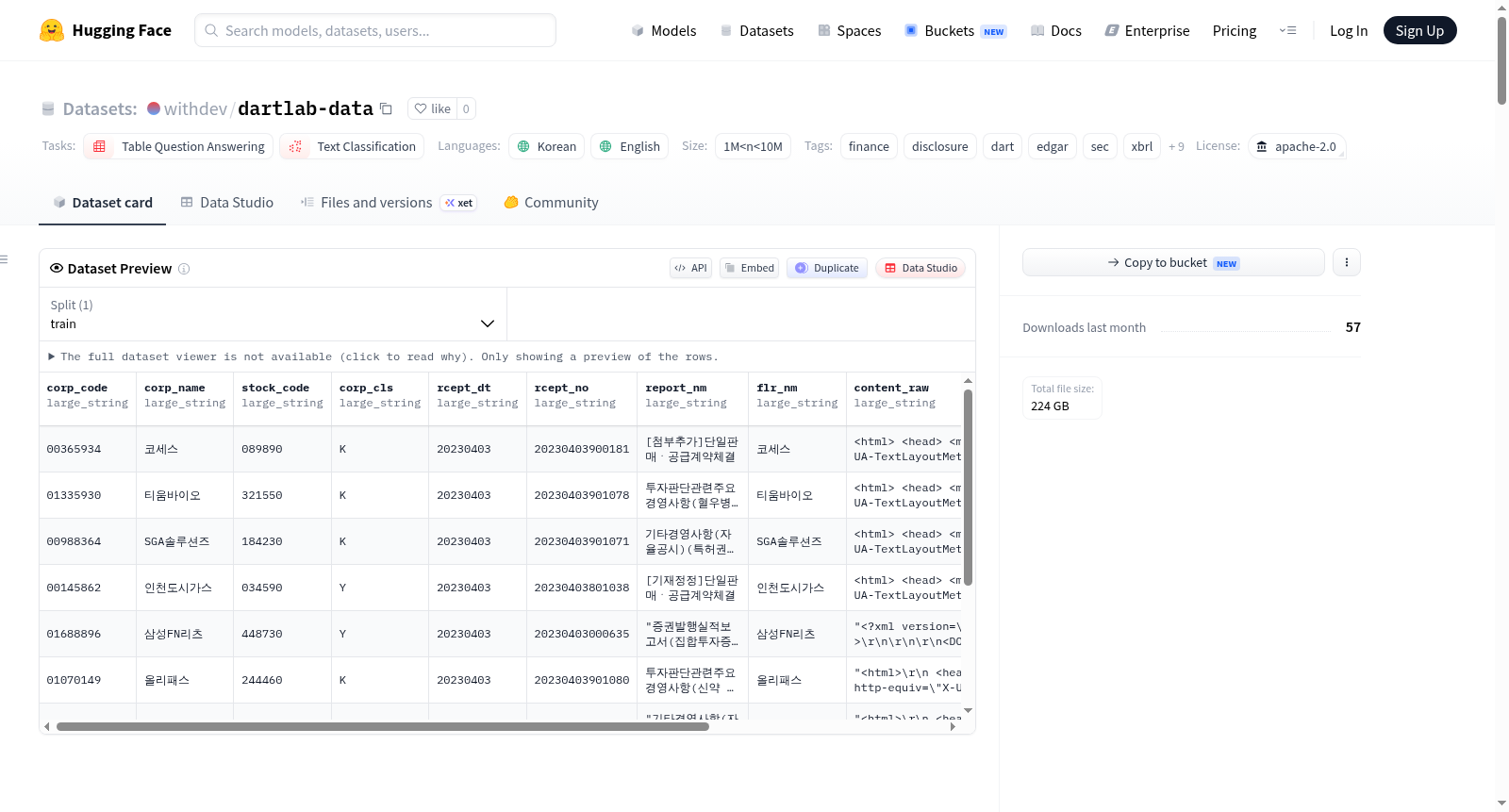Viewport: 1509px width, 812px height.
Task: Click the withdev owner avatar icon
Action: (x=154, y=108)
